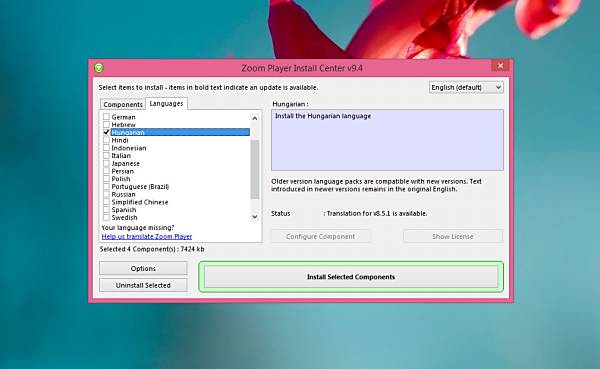Click Your language missing? text

(138, 228)
